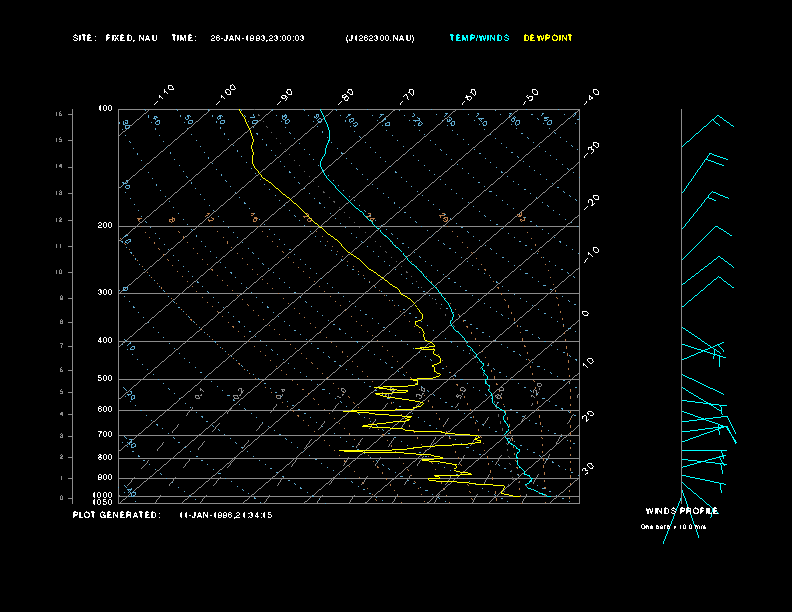Click the -20 temperature label on right edge
Screen dimensions: 792x612
591,202
